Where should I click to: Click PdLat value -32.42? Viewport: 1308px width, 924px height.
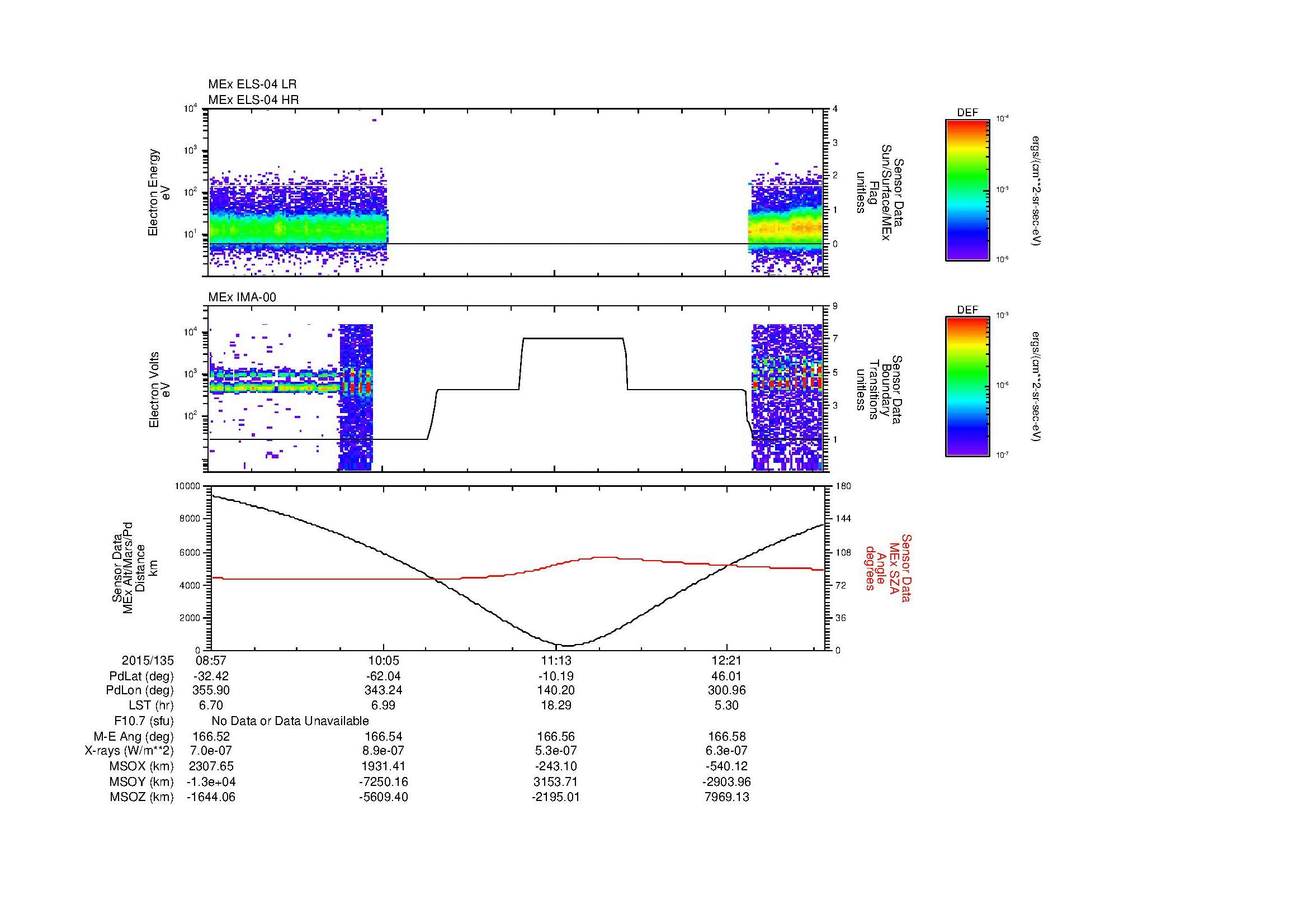[x=211, y=676]
